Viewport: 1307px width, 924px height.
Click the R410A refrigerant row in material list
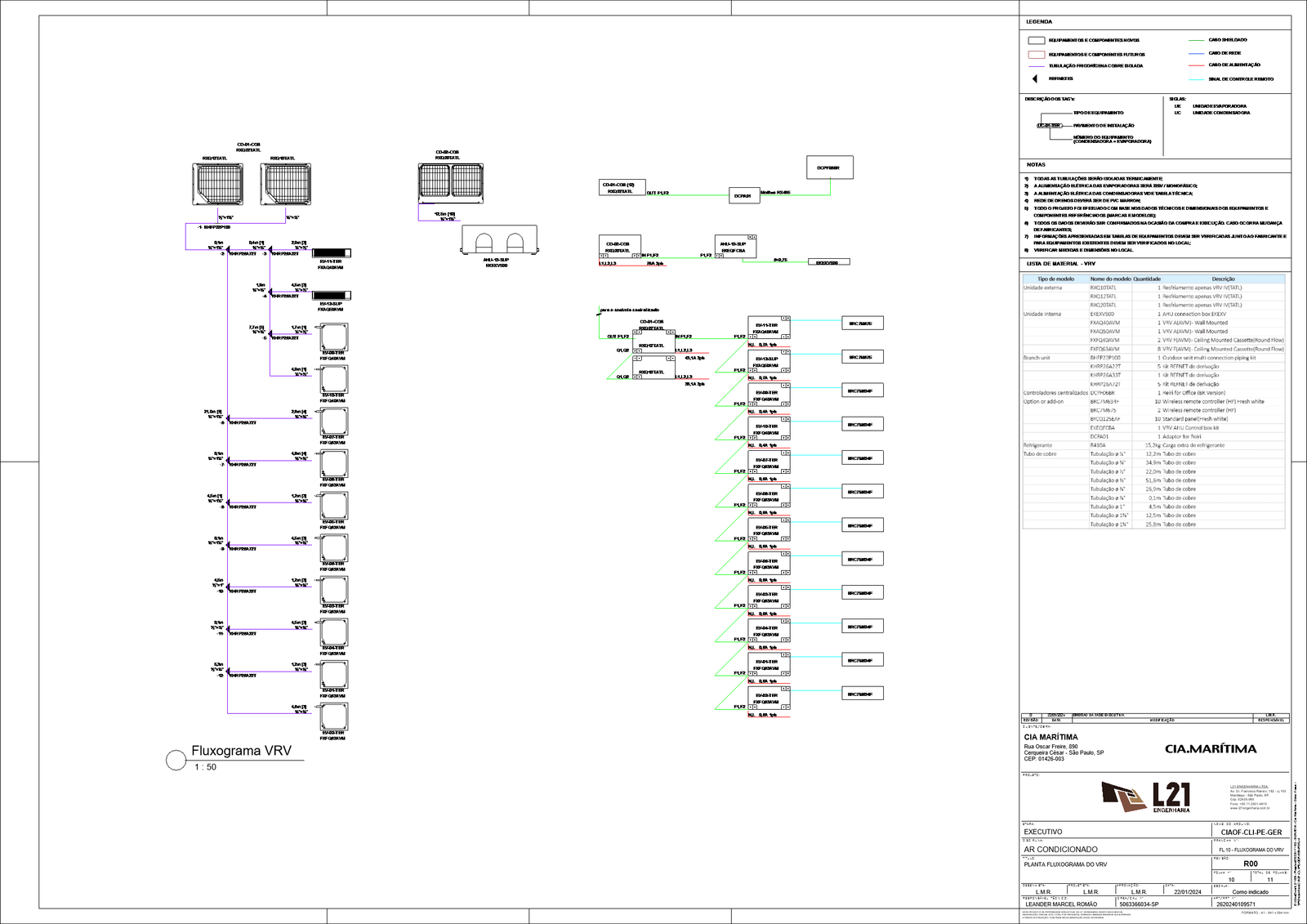[1153, 445]
